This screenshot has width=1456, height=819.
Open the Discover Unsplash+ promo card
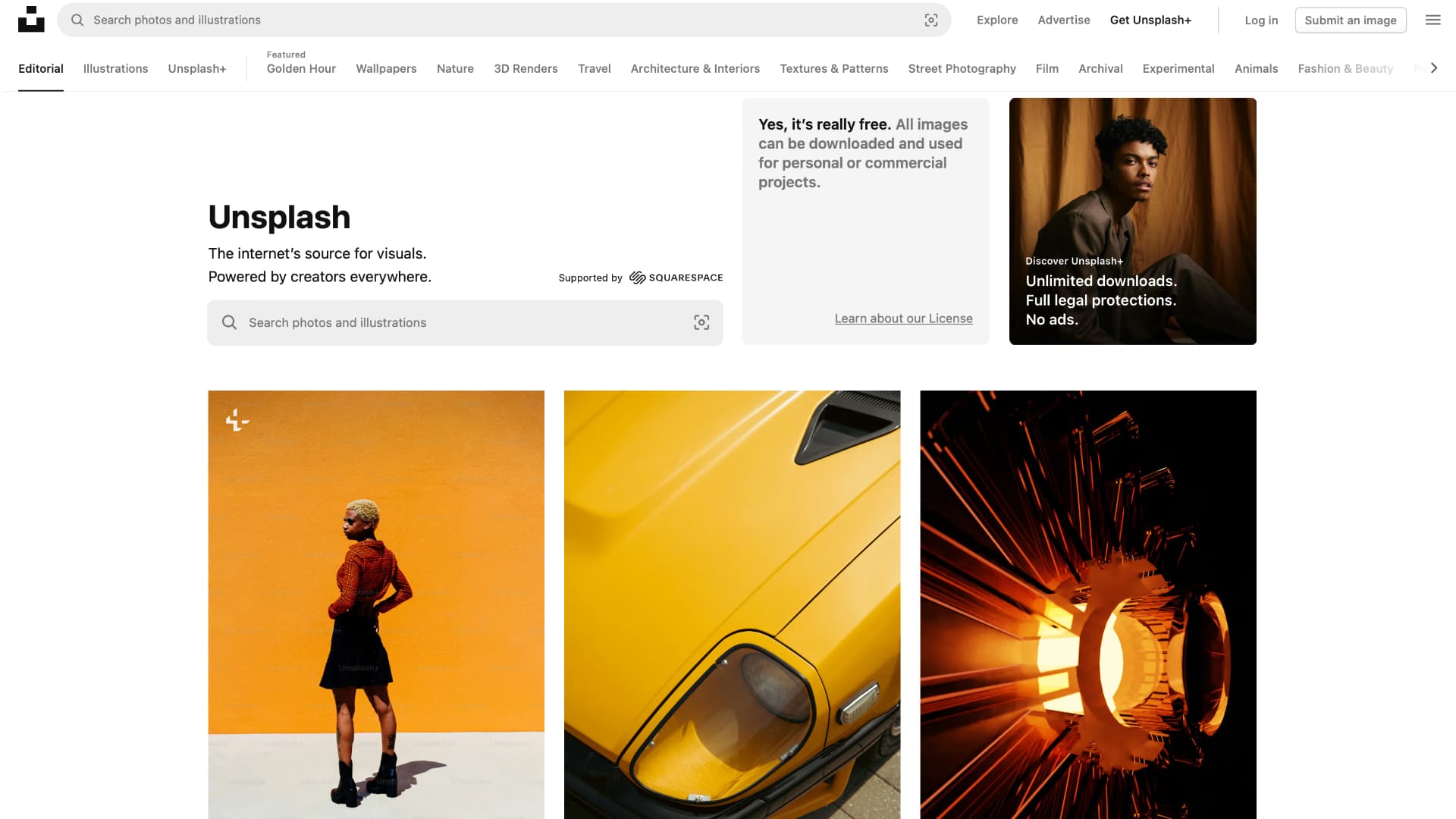click(1132, 221)
